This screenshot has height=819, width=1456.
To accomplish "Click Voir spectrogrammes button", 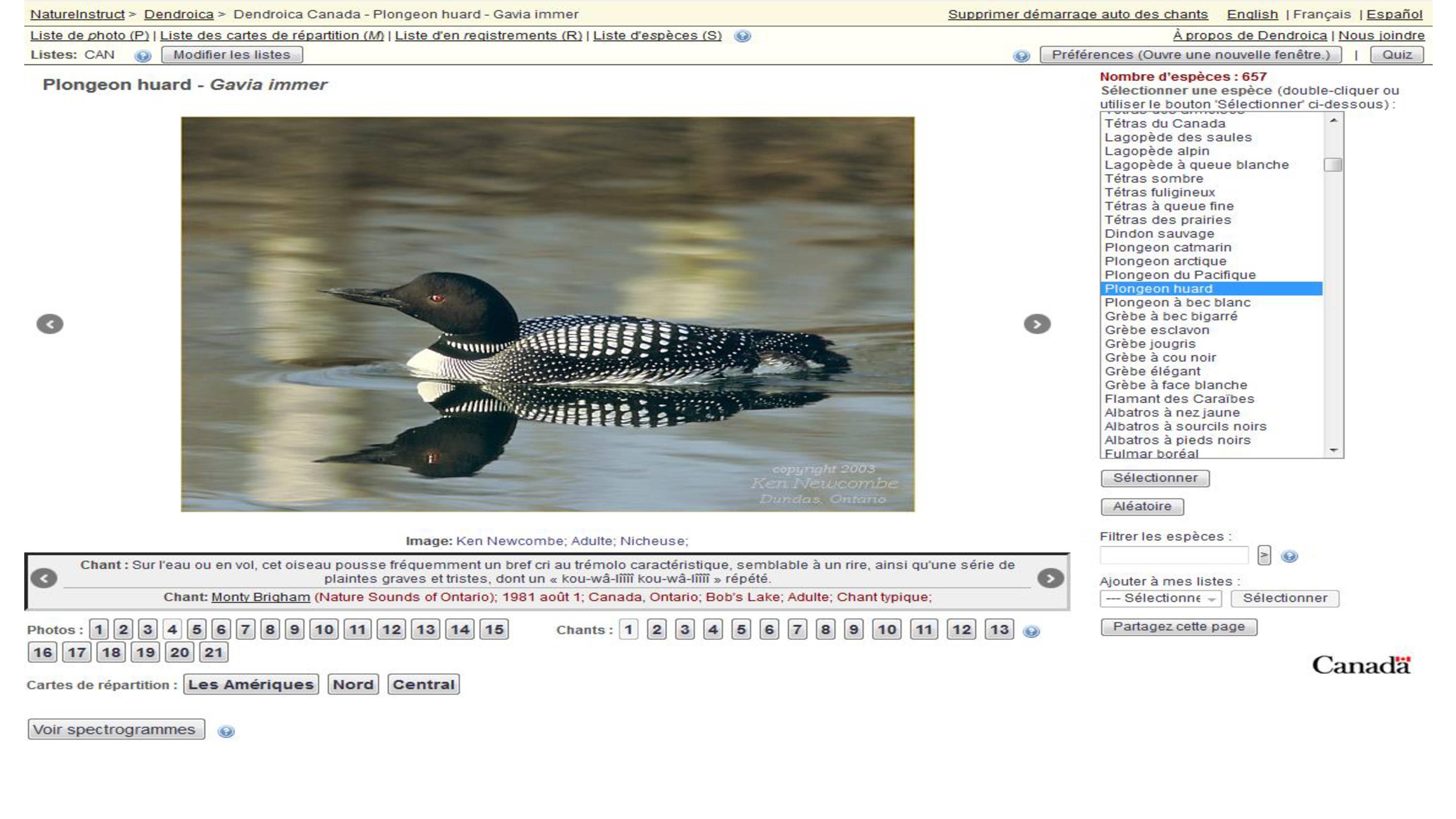I will 116,729.
